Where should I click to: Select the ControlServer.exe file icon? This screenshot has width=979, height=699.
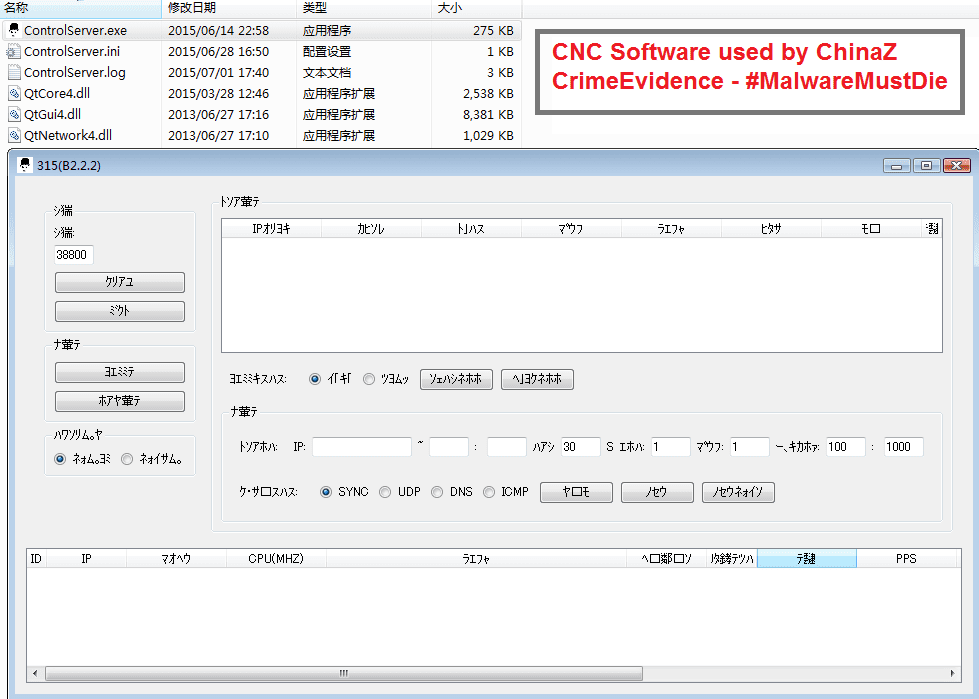[13, 30]
